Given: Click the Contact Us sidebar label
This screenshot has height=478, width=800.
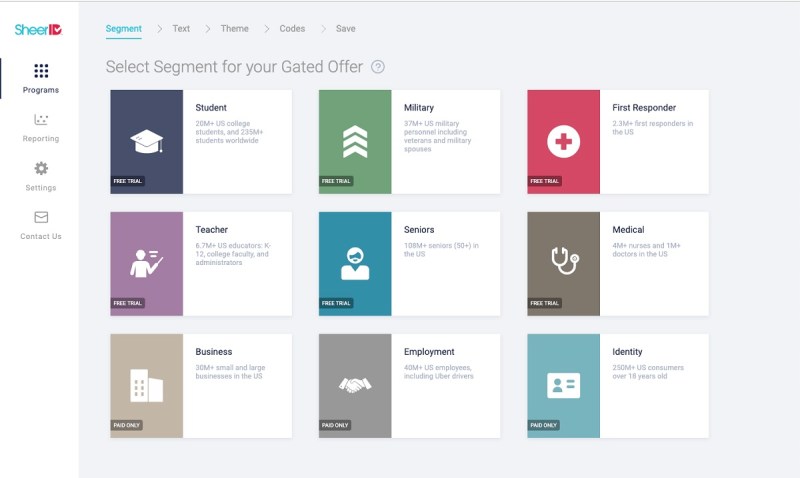Looking at the screenshot, I should coord(41,236).
